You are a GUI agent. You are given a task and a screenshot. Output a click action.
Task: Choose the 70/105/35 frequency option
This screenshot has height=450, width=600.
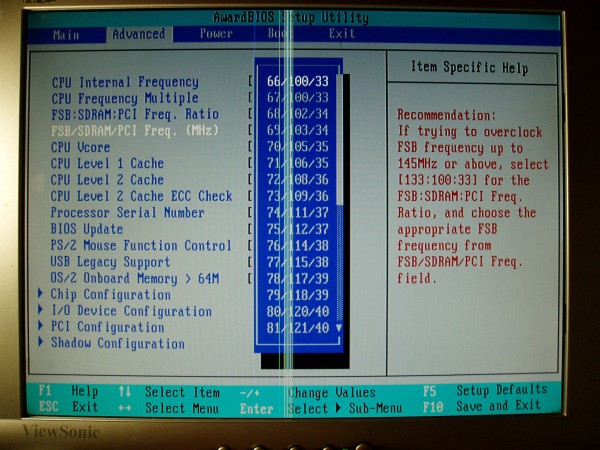[298, 147]
